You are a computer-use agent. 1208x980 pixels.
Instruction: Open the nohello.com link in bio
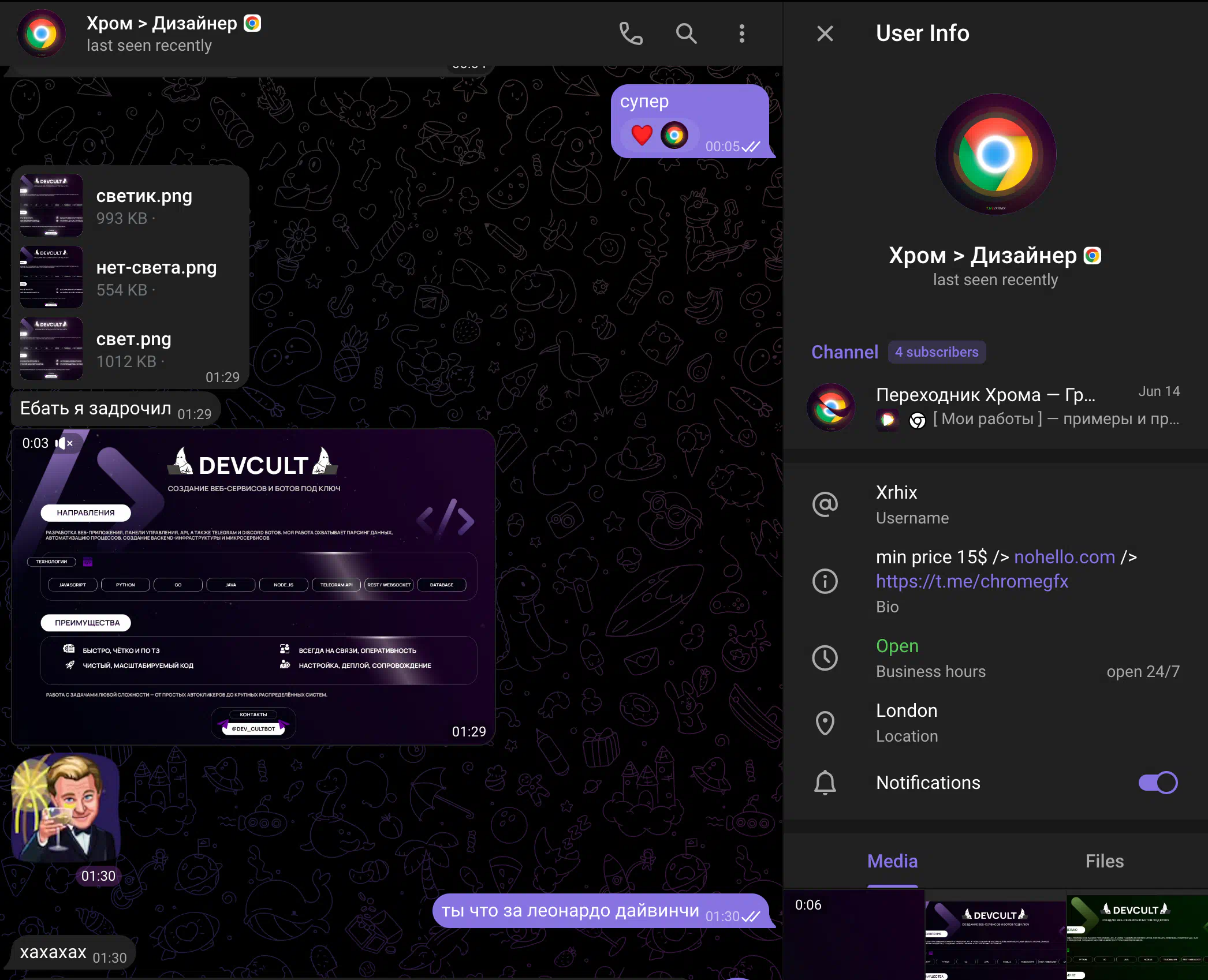(x=1064, y=557)
